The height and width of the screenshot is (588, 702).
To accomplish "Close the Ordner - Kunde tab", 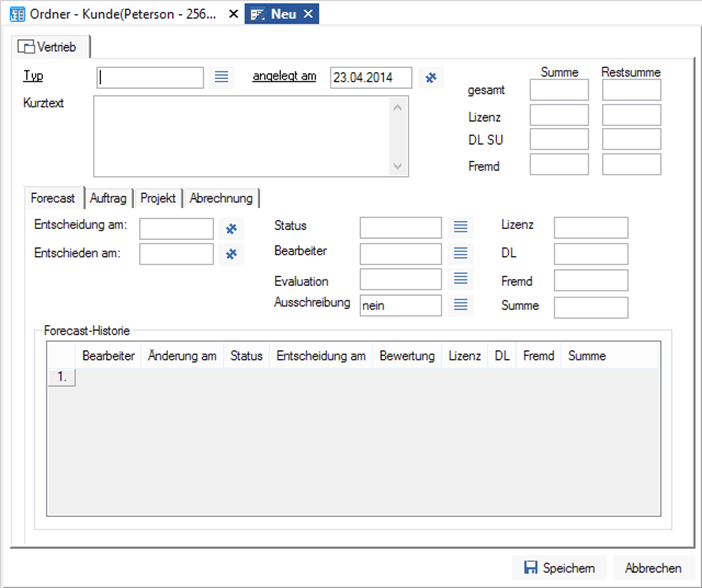I will [233, 13].
